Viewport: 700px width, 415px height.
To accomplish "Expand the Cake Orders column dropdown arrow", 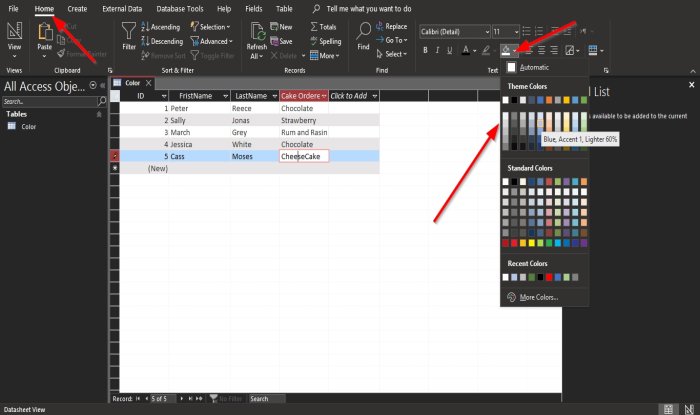I will 324,96.
